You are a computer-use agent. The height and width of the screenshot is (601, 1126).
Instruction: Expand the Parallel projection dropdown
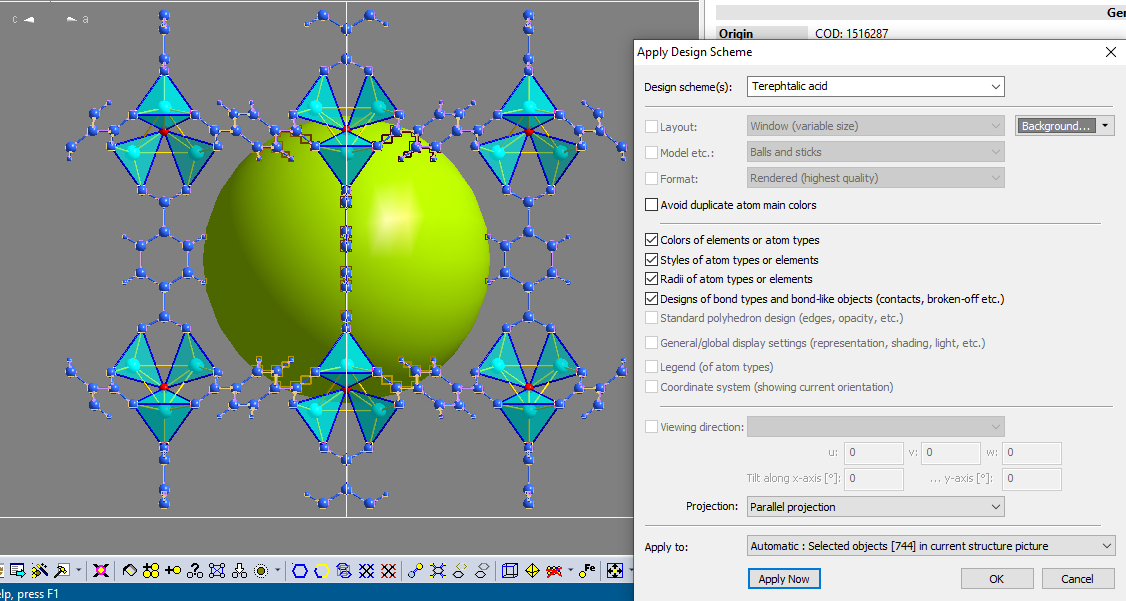995,506
